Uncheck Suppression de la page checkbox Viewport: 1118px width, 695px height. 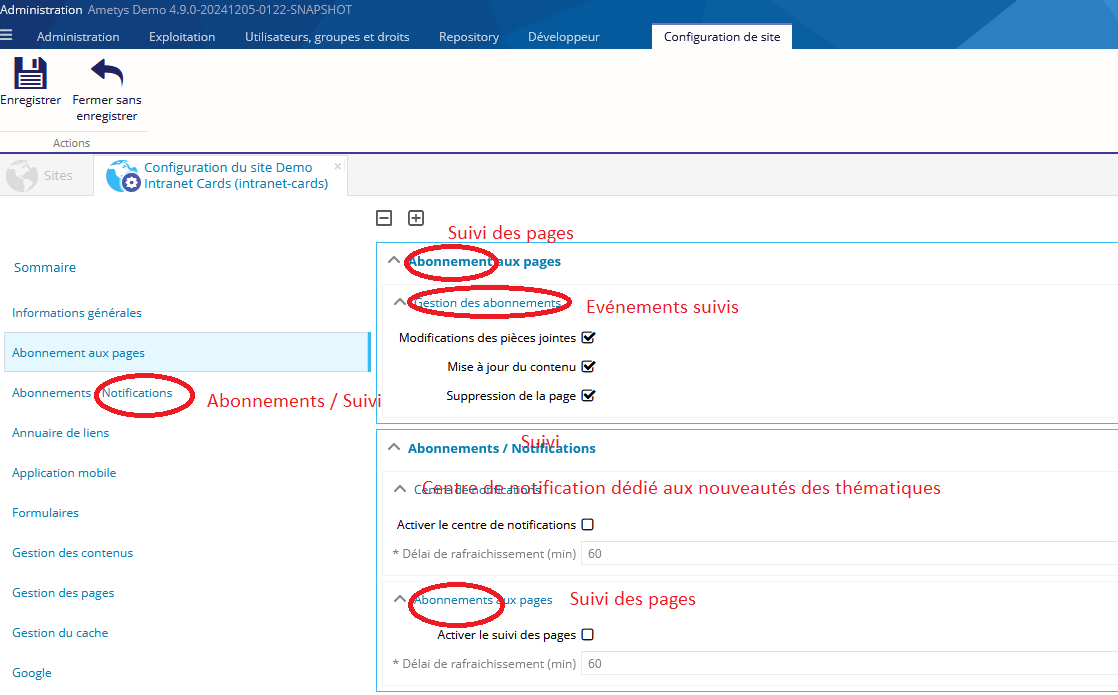pos(588,396)
